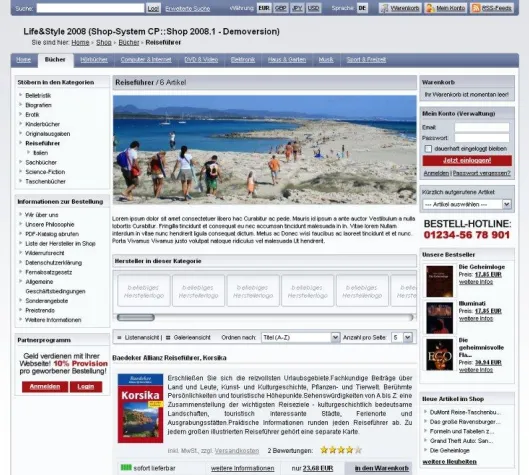529x475 pixels.
Task: Open the Elektronik tab
Action: tap(243, 60)
